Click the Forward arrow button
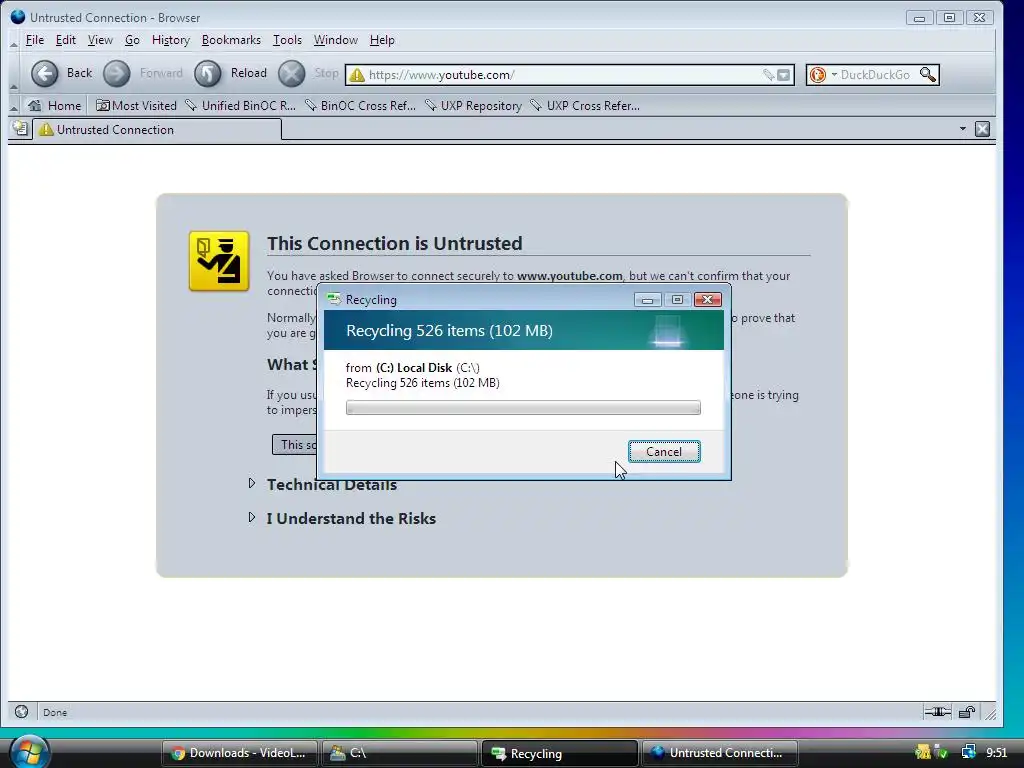1024x768 pixels. [x=117, y=74]
